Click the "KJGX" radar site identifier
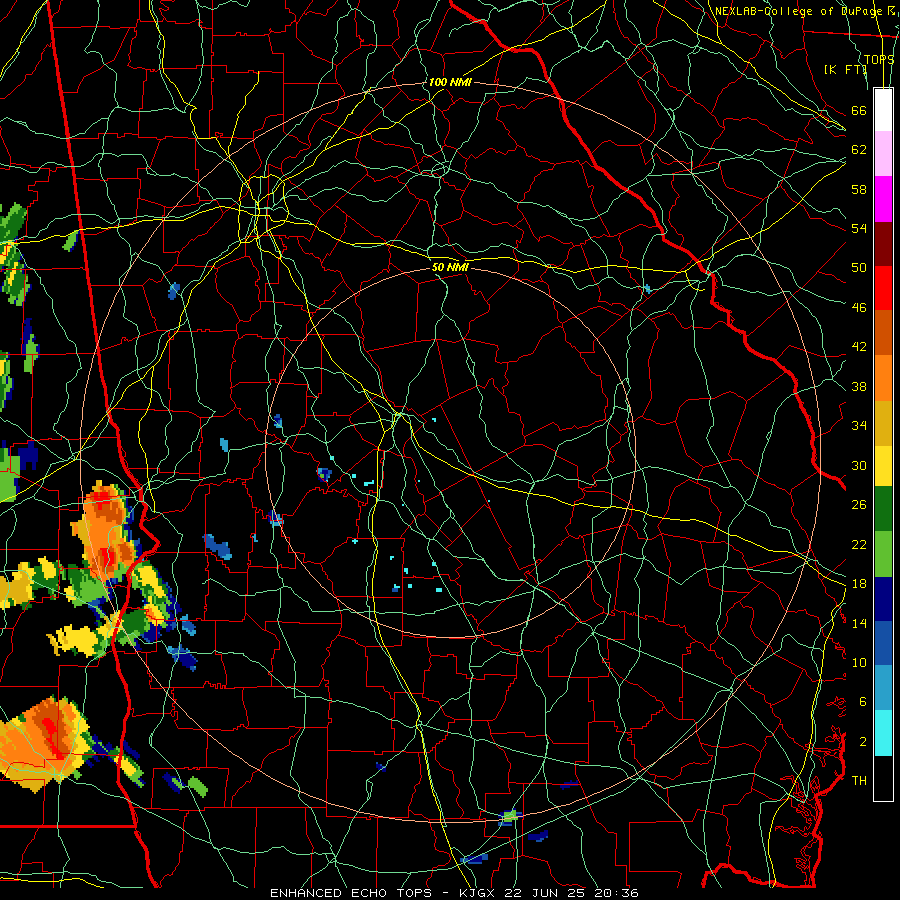The width and height of the screenshot is (900, 900). coord(476,893)
